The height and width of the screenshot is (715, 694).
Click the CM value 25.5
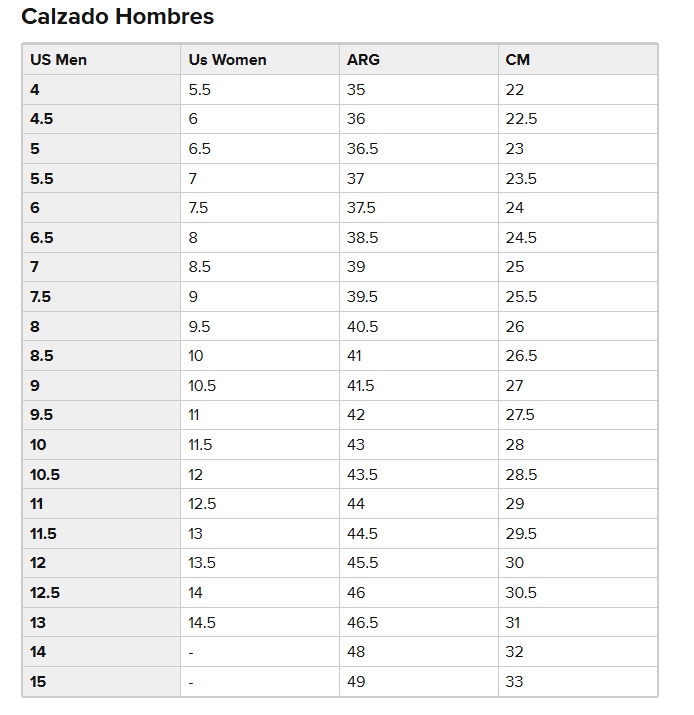pos(521,297)
